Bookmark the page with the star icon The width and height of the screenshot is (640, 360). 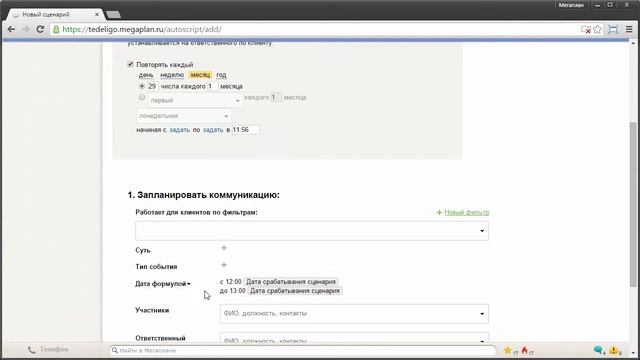tap(598, 29)
